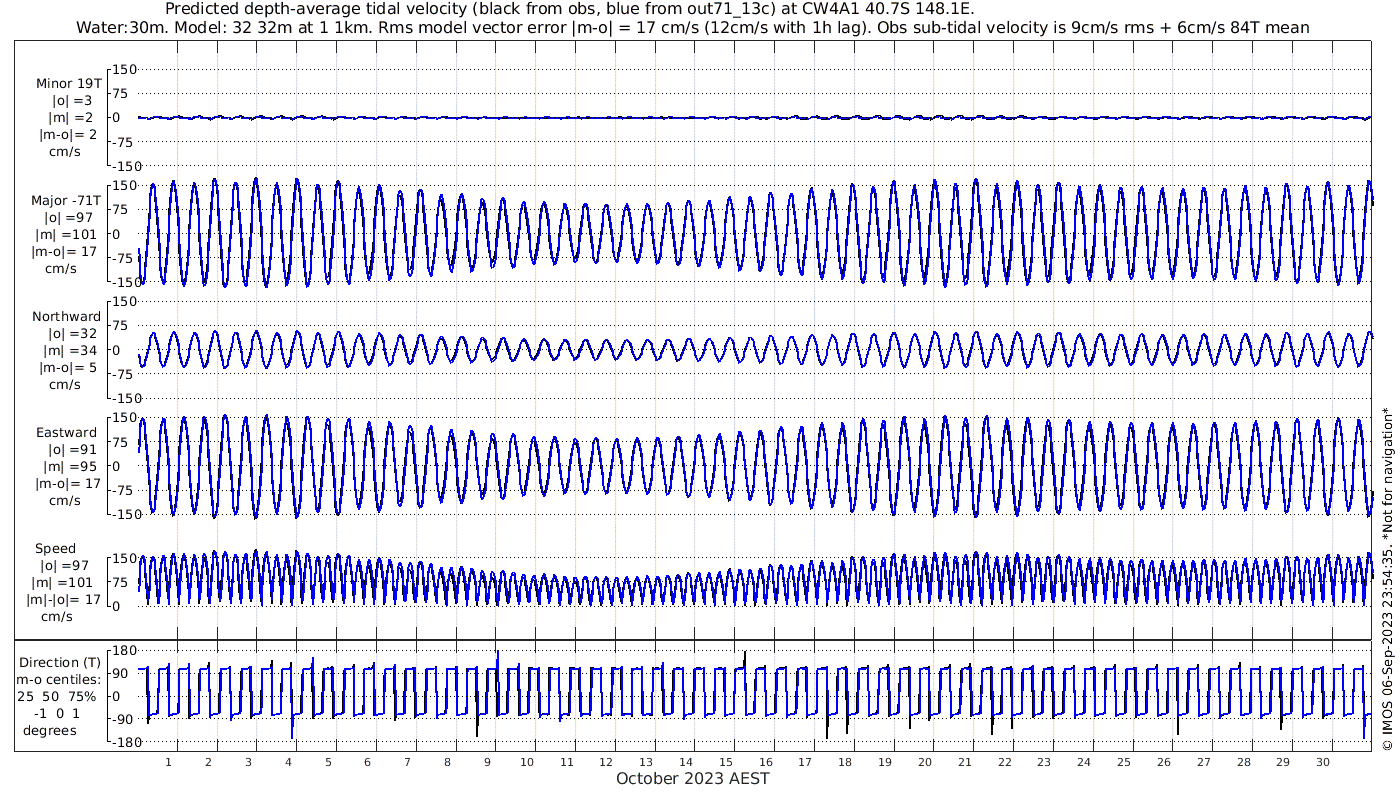The image size is (1400, 800).
Task: Click the Eastward panel label
Action: (66, 433)
